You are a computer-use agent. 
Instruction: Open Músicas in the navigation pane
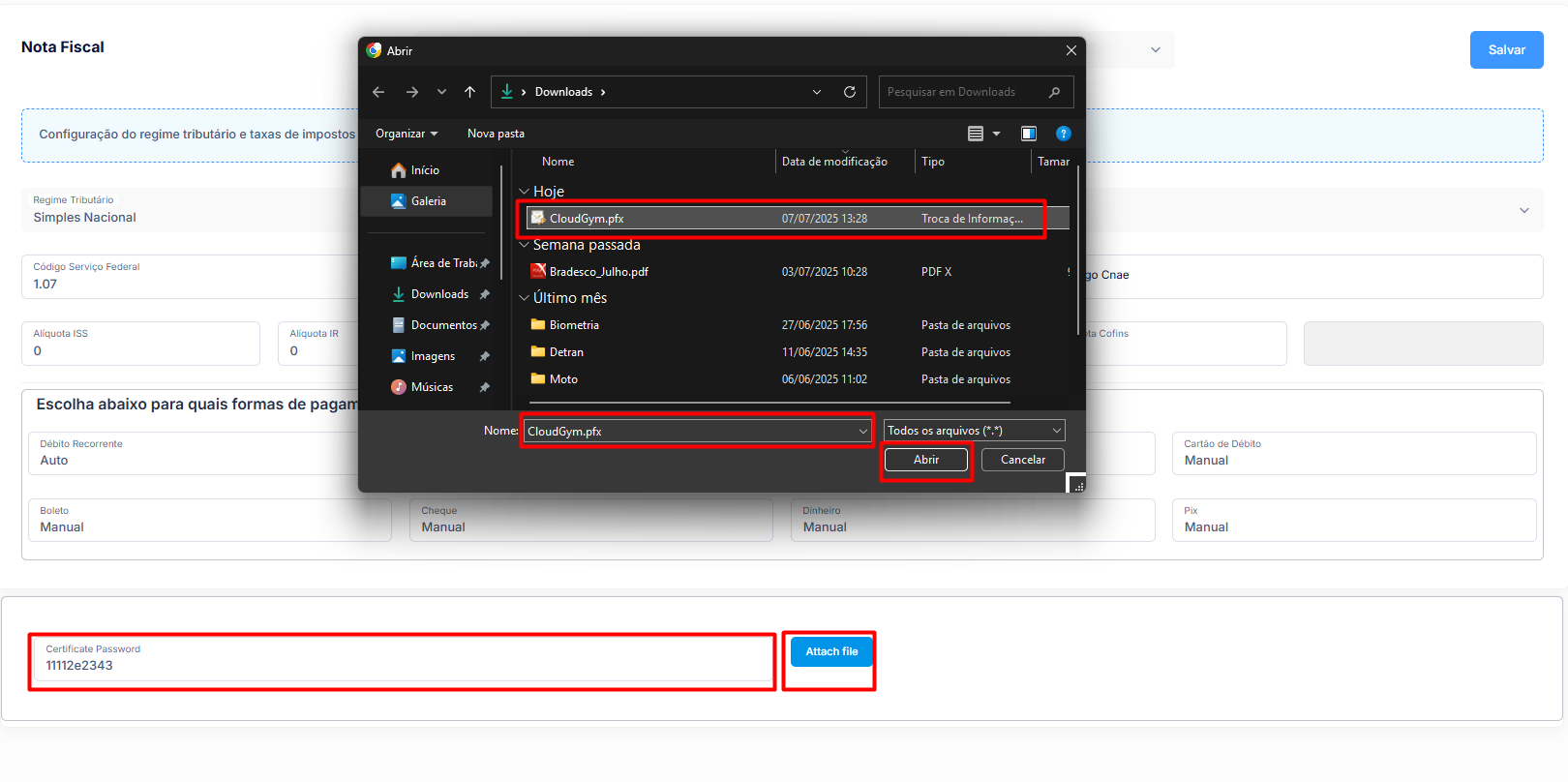pyautogui.click(x=427, y=387)
